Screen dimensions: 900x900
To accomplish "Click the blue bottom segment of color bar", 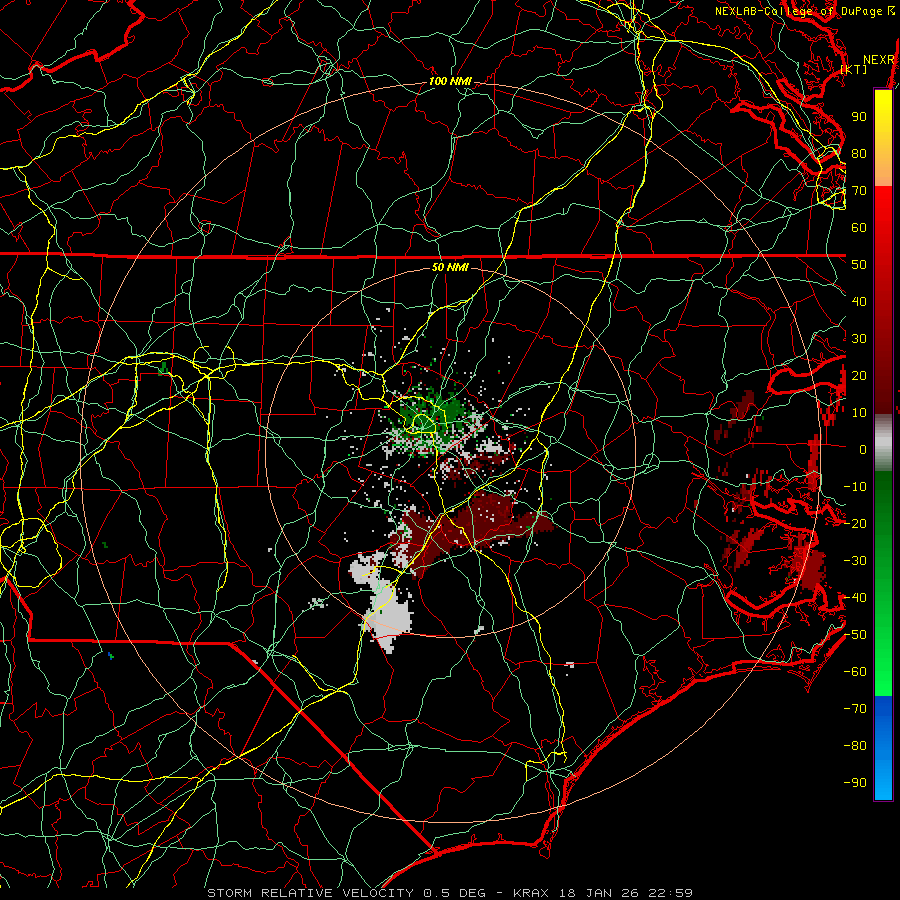I will (x=883, y=748).
